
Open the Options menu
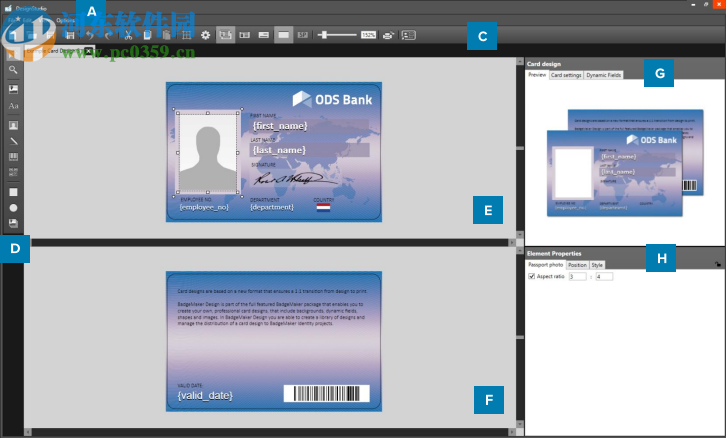pyautogui.click(x=65, y=20)
